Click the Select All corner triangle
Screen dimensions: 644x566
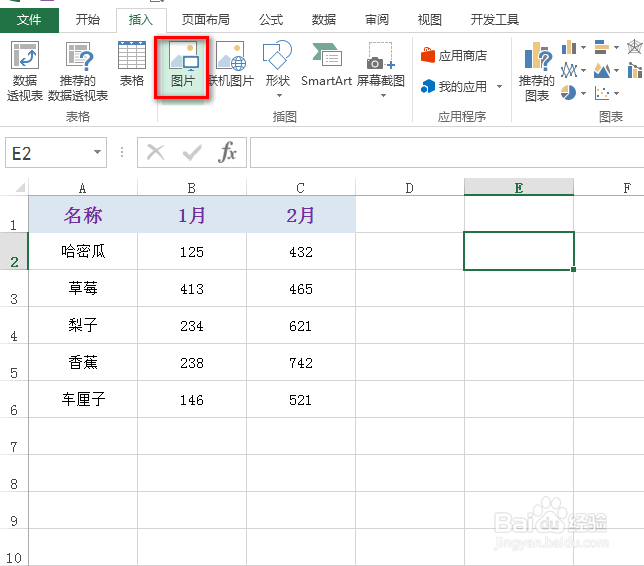pyautogui.click(x=20, y=187)
